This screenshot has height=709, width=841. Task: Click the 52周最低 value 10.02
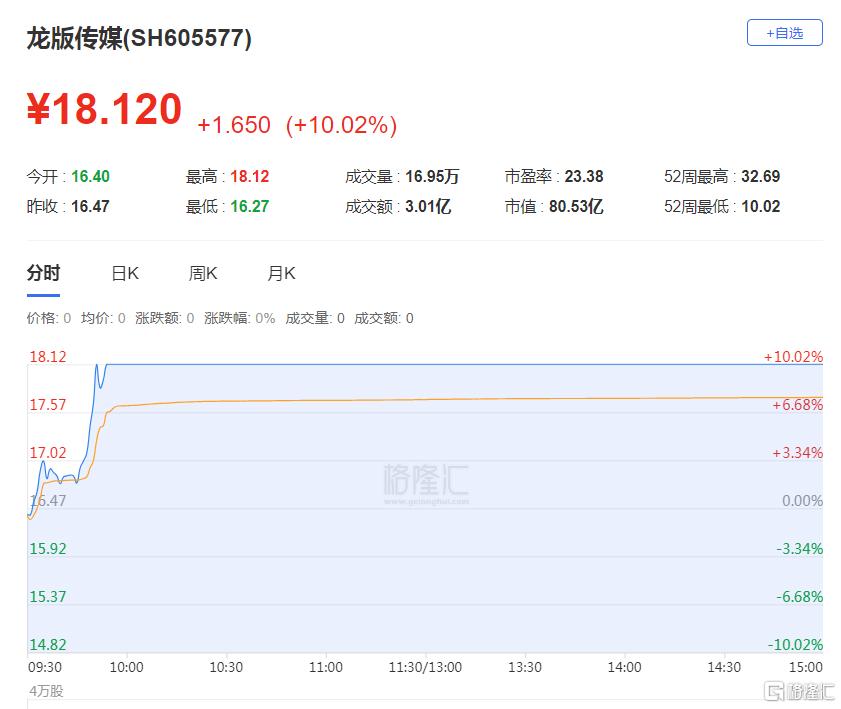coord(761,206)
